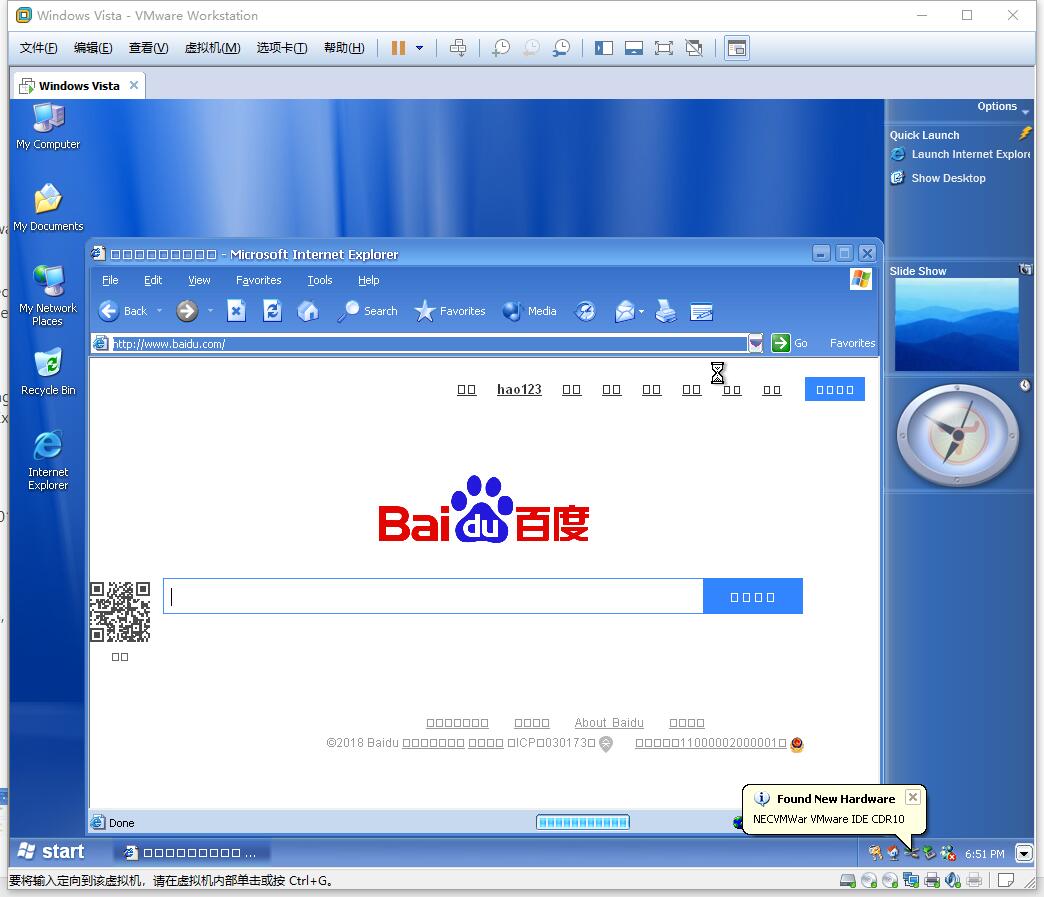Expand the Back history dropdown arrow

click(x=160, y=311)
